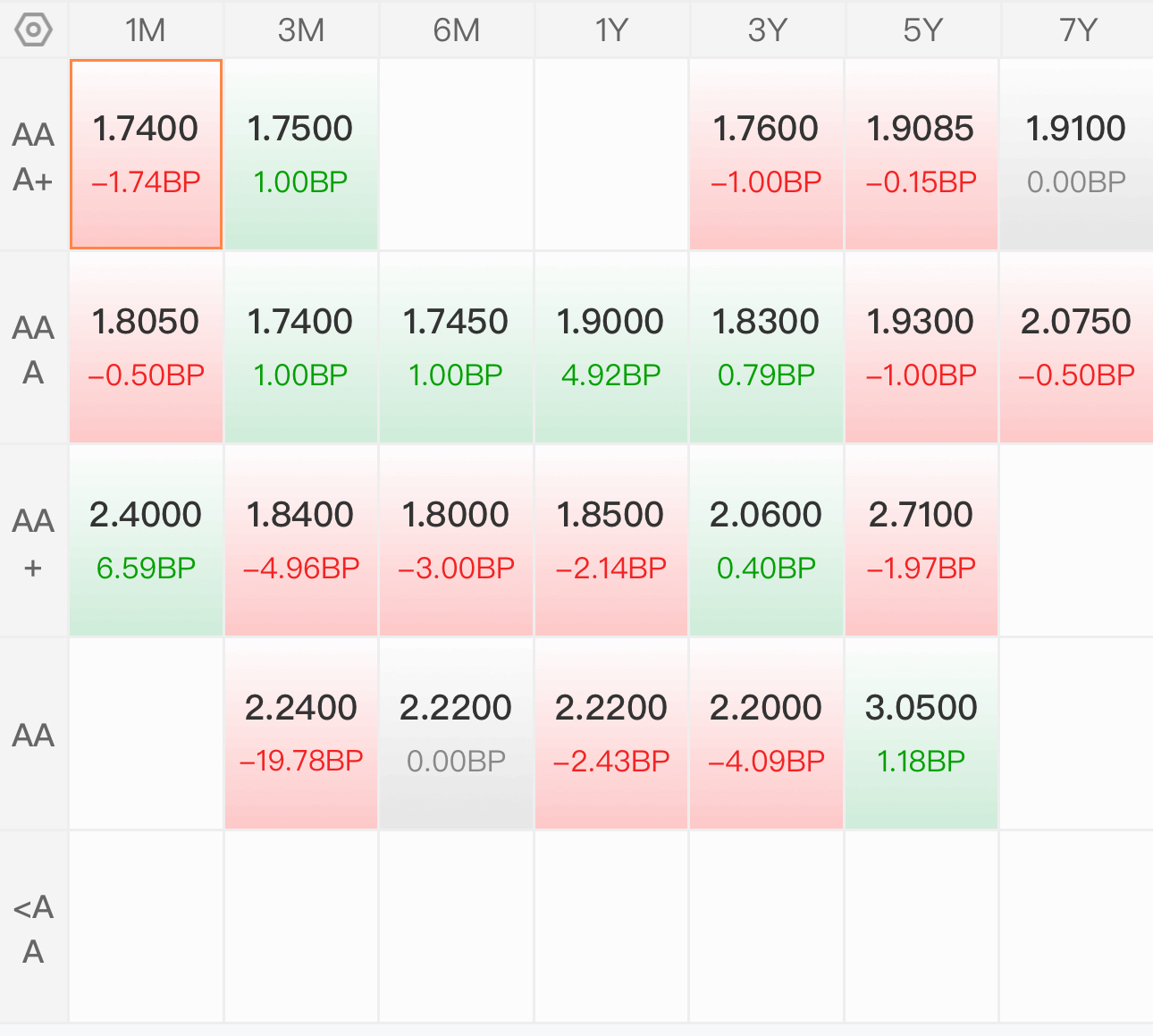The image size is (1153, 1036).
Task: Select the 1M column header
Action: pos(146,30)
